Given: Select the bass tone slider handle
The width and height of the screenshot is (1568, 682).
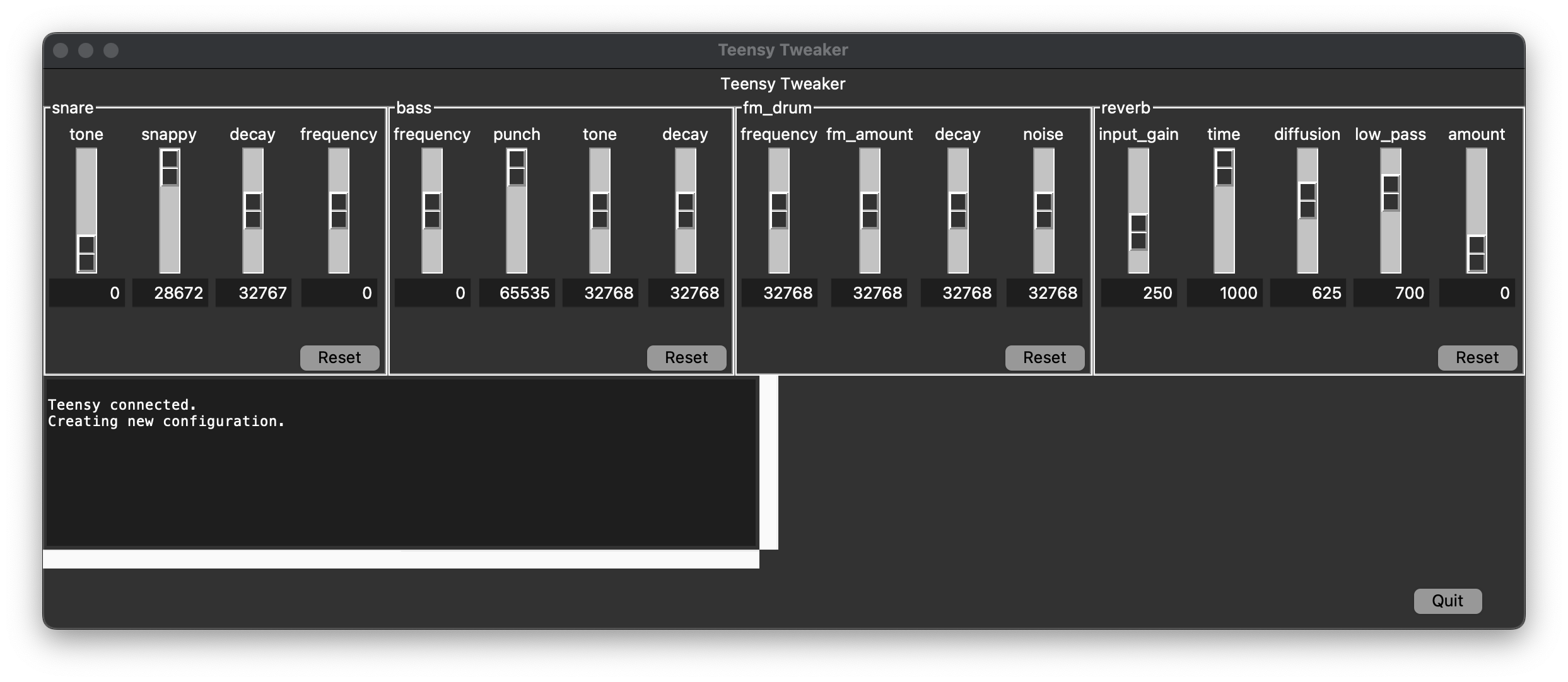Looking at the screenshot, I should 600,211.
